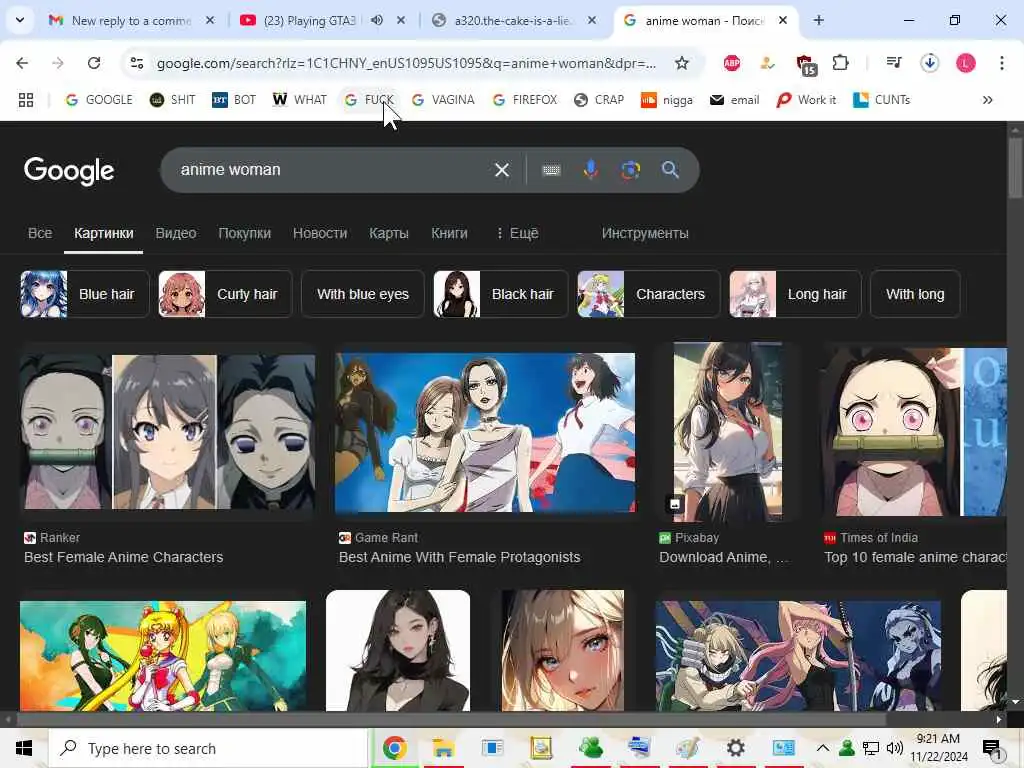The height and width of the screenshot is (768, 1024).
Task: Click the browser back arrow
Action: click(x=22, y=63)
